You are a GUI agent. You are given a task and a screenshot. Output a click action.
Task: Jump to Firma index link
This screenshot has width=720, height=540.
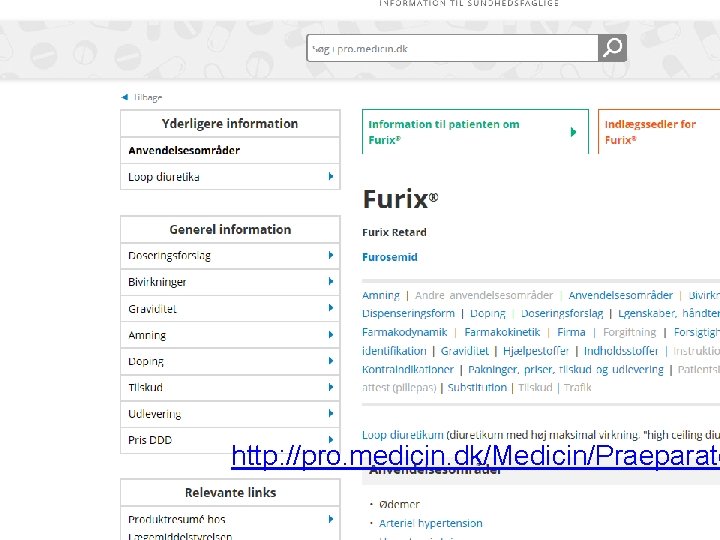pyautogui.click(x=571, y=332)
